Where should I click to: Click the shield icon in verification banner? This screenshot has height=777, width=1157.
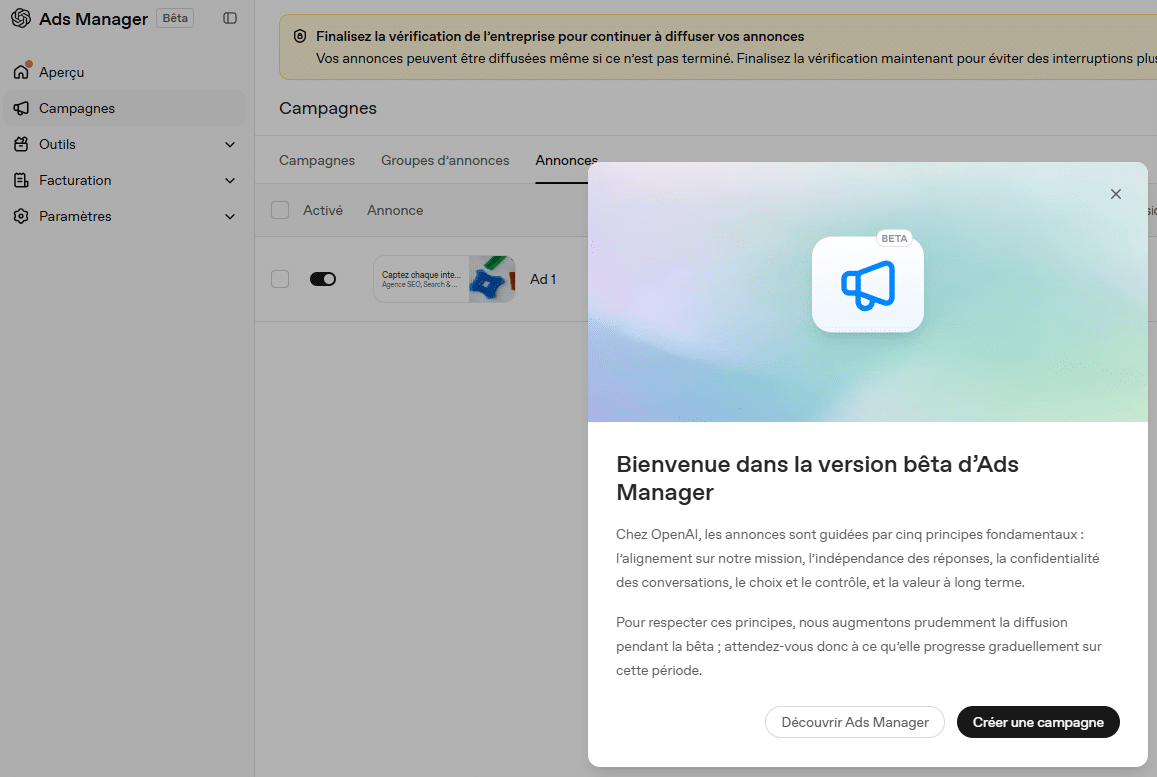[x=300, y=36]
